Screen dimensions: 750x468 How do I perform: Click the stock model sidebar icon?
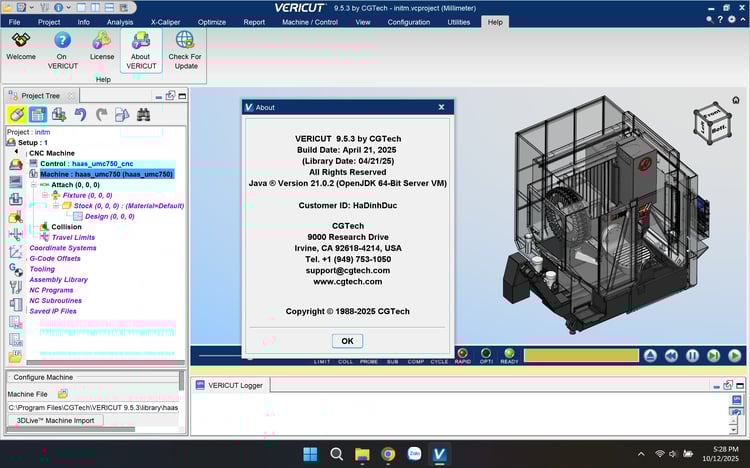point(15,218)
